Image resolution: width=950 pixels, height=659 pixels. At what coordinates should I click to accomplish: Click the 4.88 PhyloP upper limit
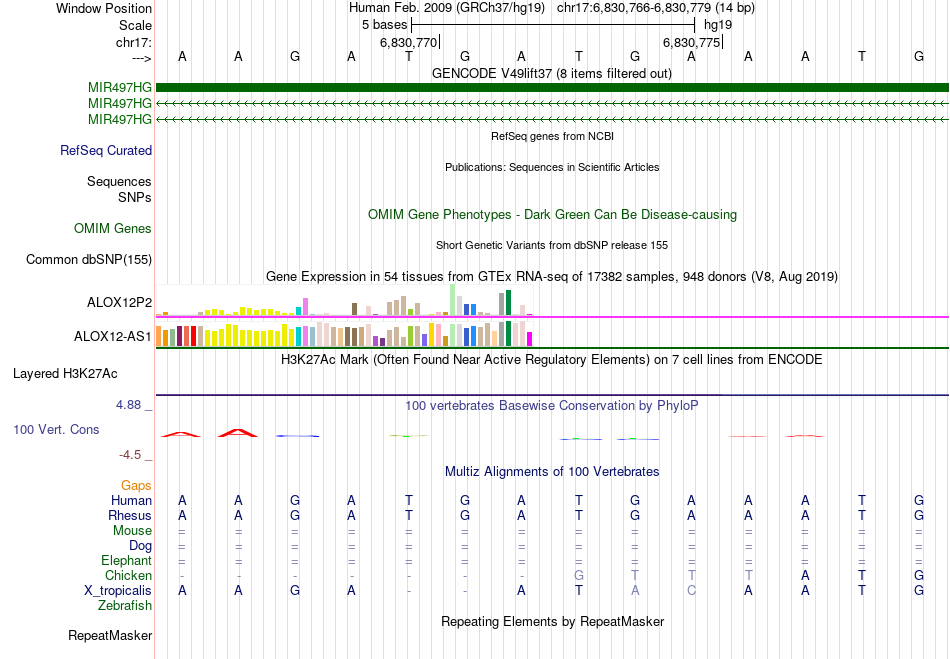pos(128,405)
